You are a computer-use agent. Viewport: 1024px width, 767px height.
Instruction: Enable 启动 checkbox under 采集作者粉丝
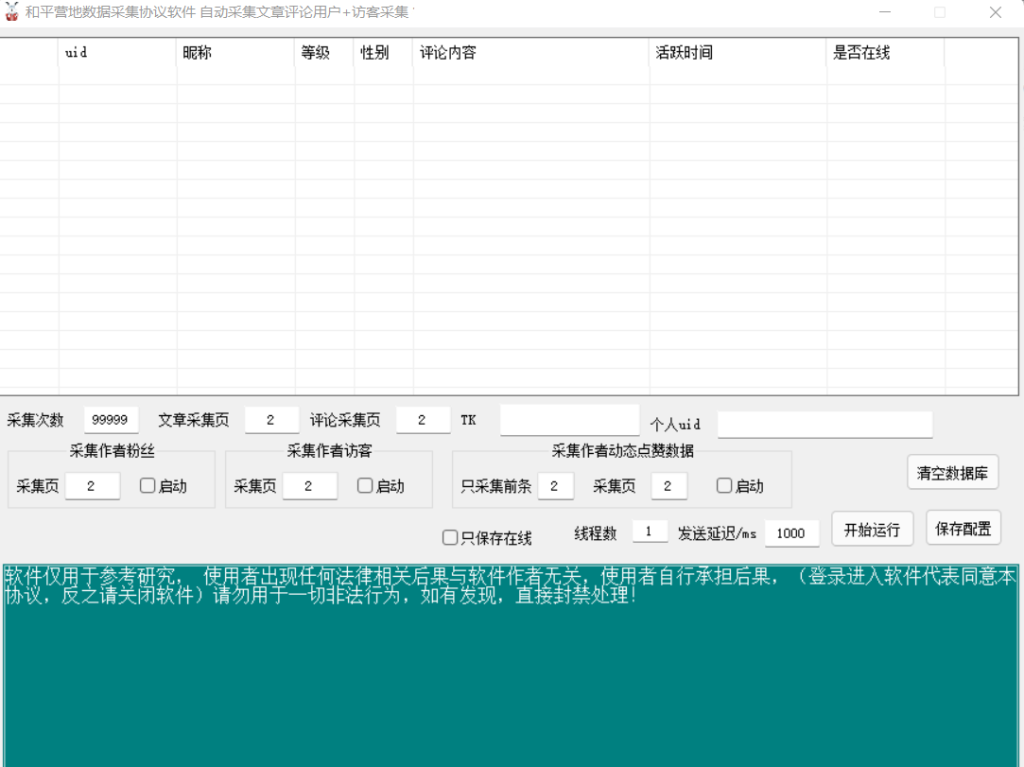coord(148,486)
